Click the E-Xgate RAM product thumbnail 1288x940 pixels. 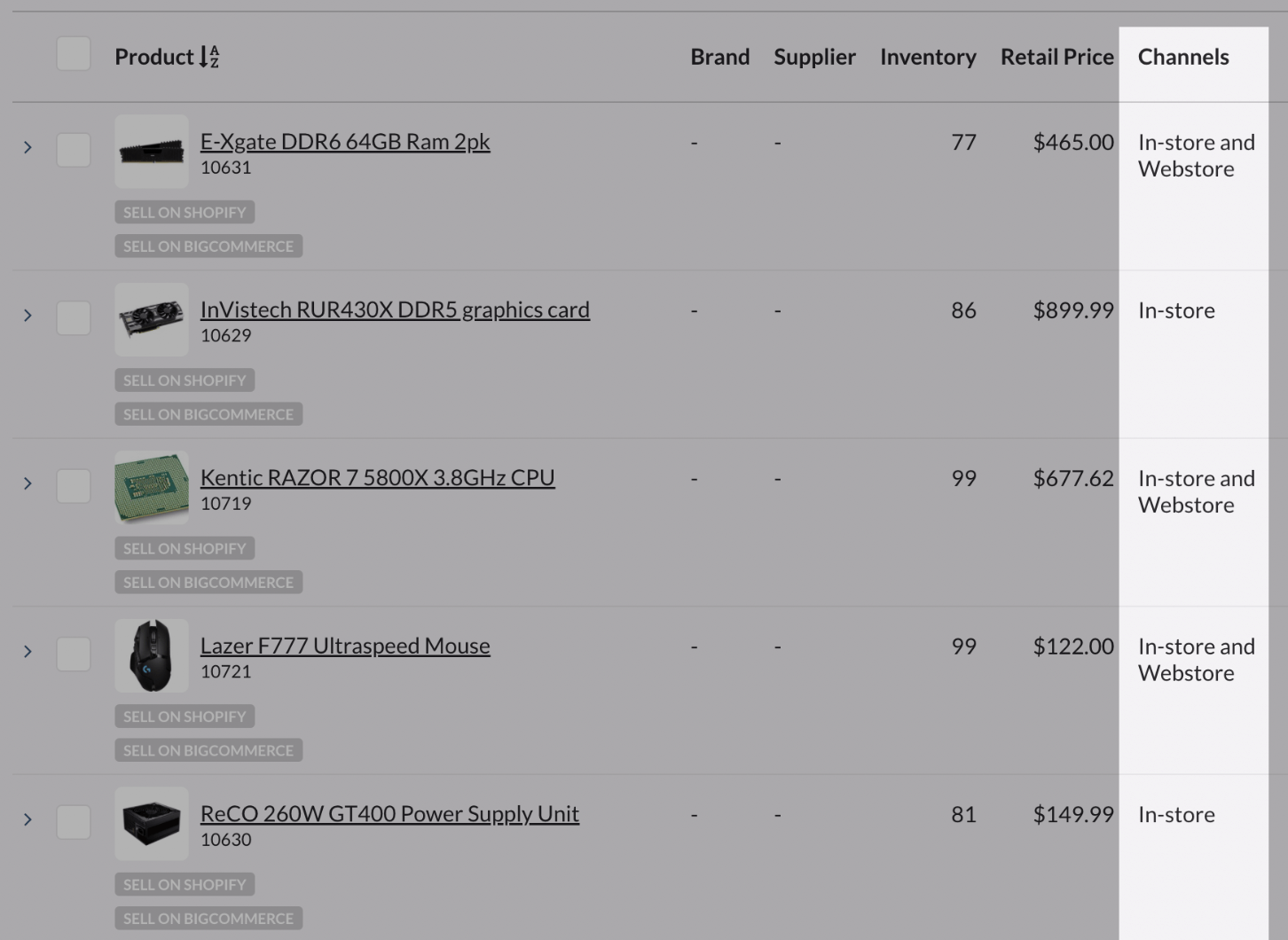(x=152, y=151)
